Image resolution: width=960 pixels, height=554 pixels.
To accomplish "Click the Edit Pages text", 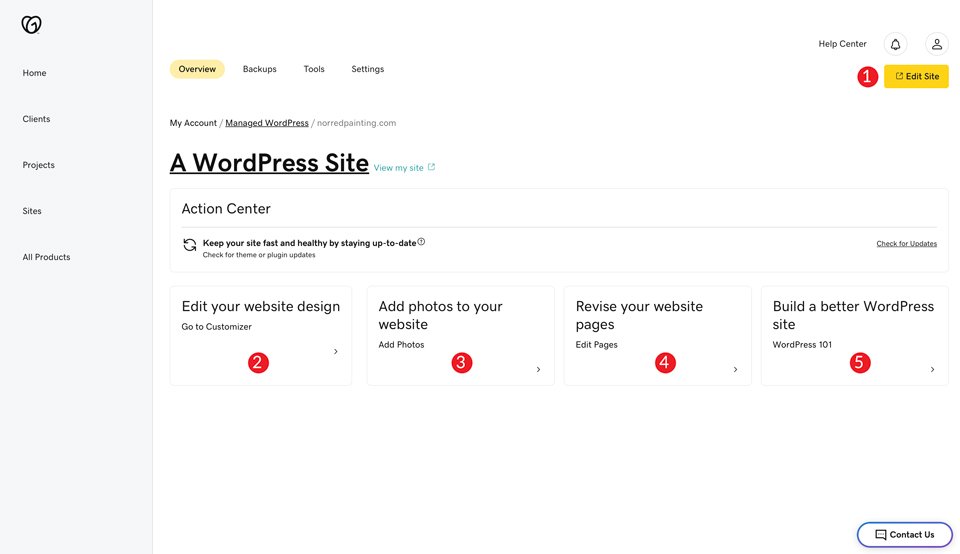I will pyautogui.click(x=596, y=345).
